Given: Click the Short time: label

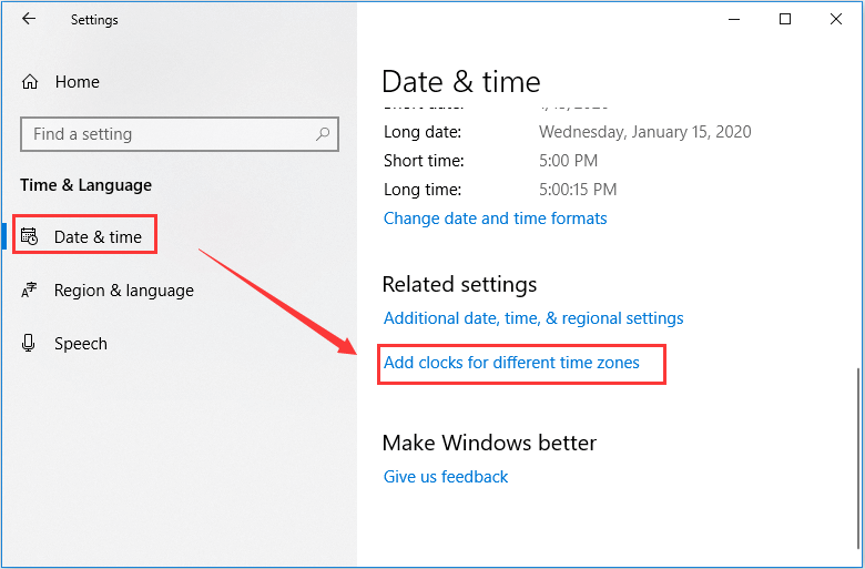Looking at the screenshot, I should (x=424, y=161).
